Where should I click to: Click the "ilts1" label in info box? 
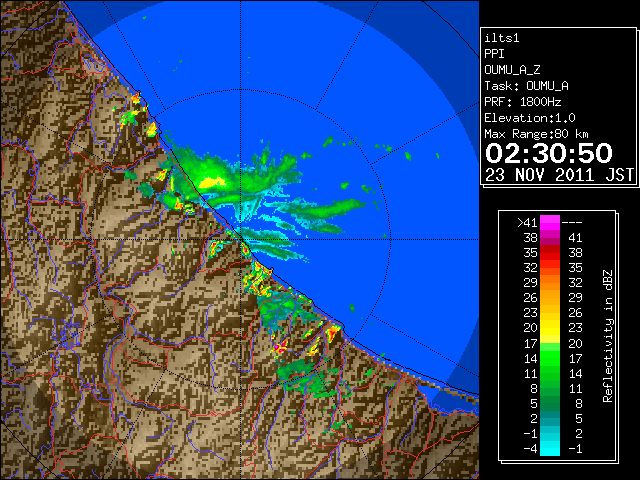pos(502,38)
